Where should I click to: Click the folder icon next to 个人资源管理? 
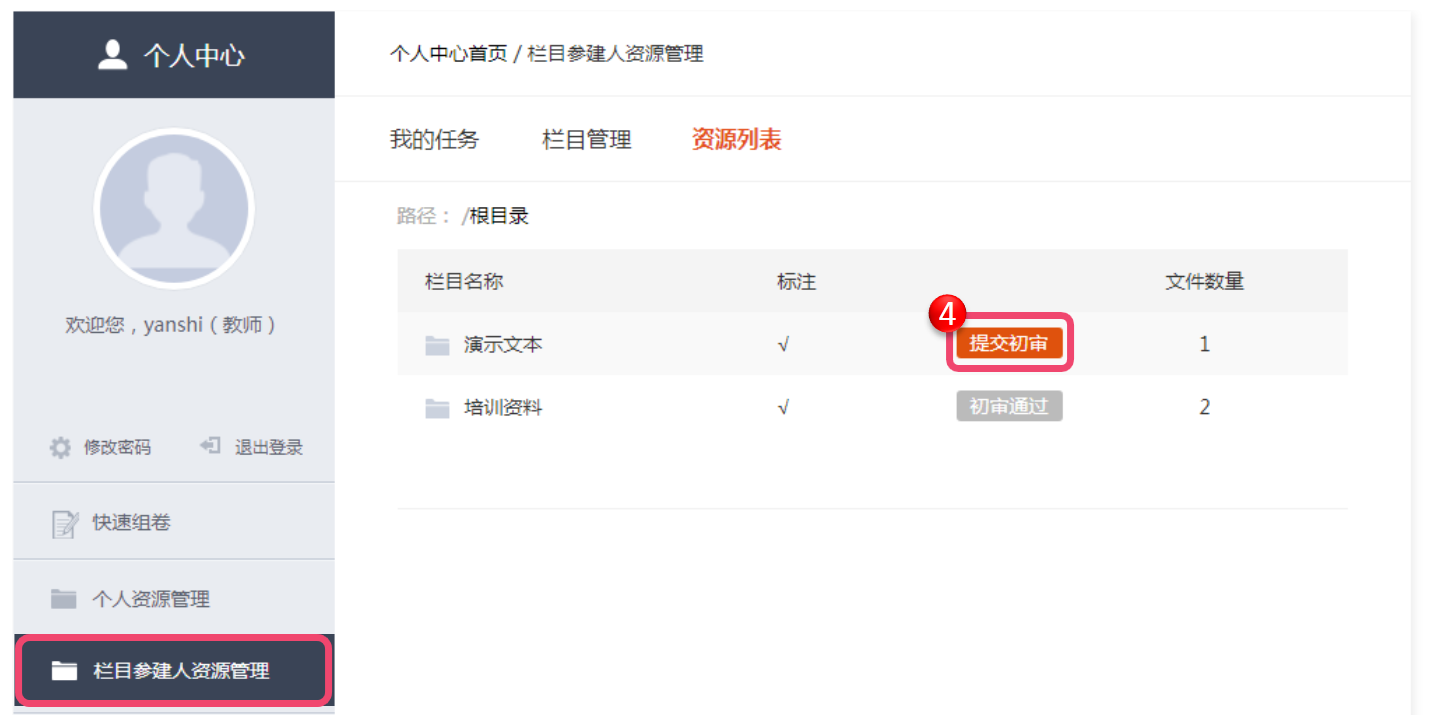coord(64,599)
